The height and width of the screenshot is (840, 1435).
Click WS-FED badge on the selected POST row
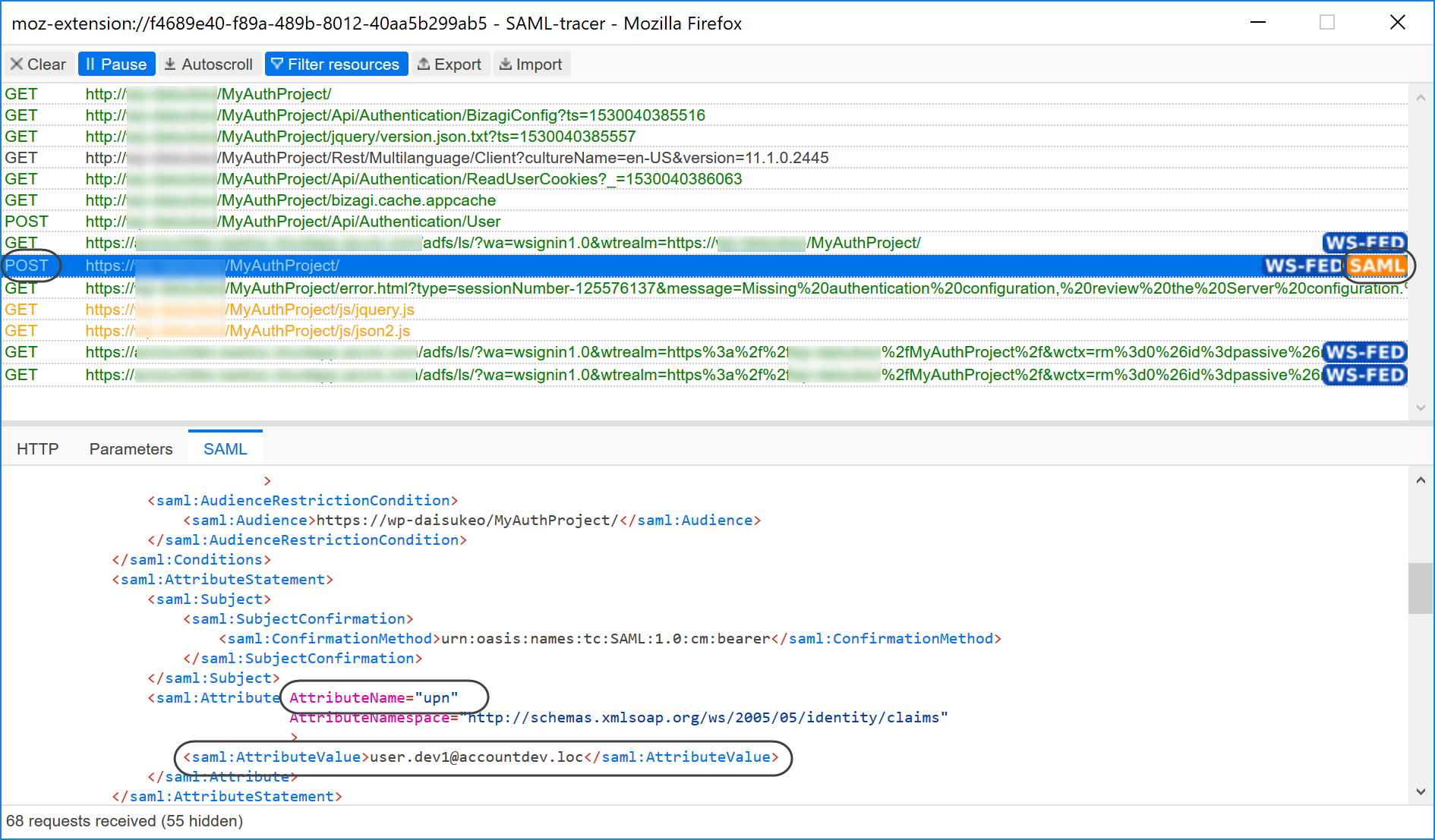(x=1303, y=266)
